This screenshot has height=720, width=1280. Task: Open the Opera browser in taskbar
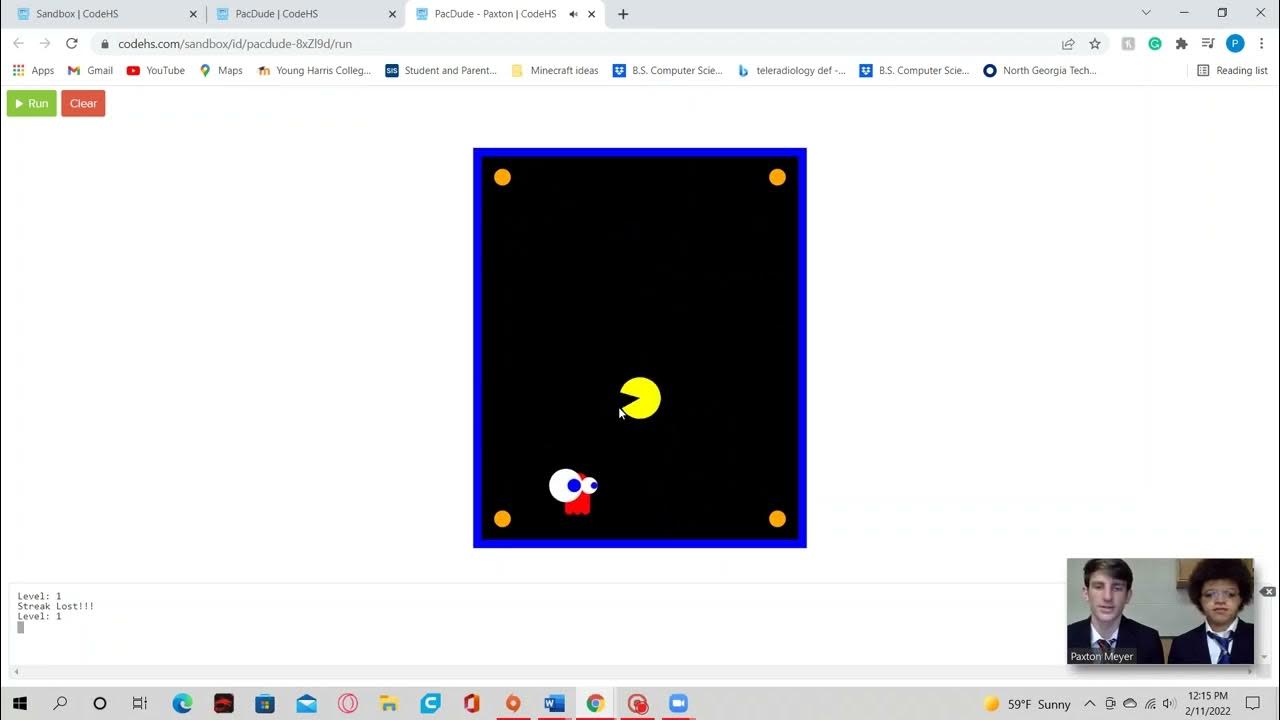pos(348,703)
